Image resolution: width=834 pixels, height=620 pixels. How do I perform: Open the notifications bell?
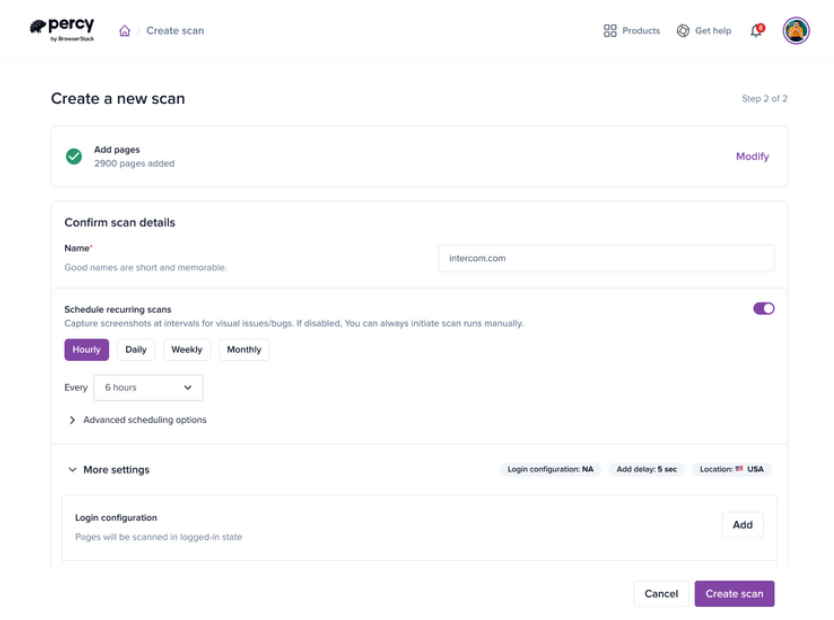(756, 31)
